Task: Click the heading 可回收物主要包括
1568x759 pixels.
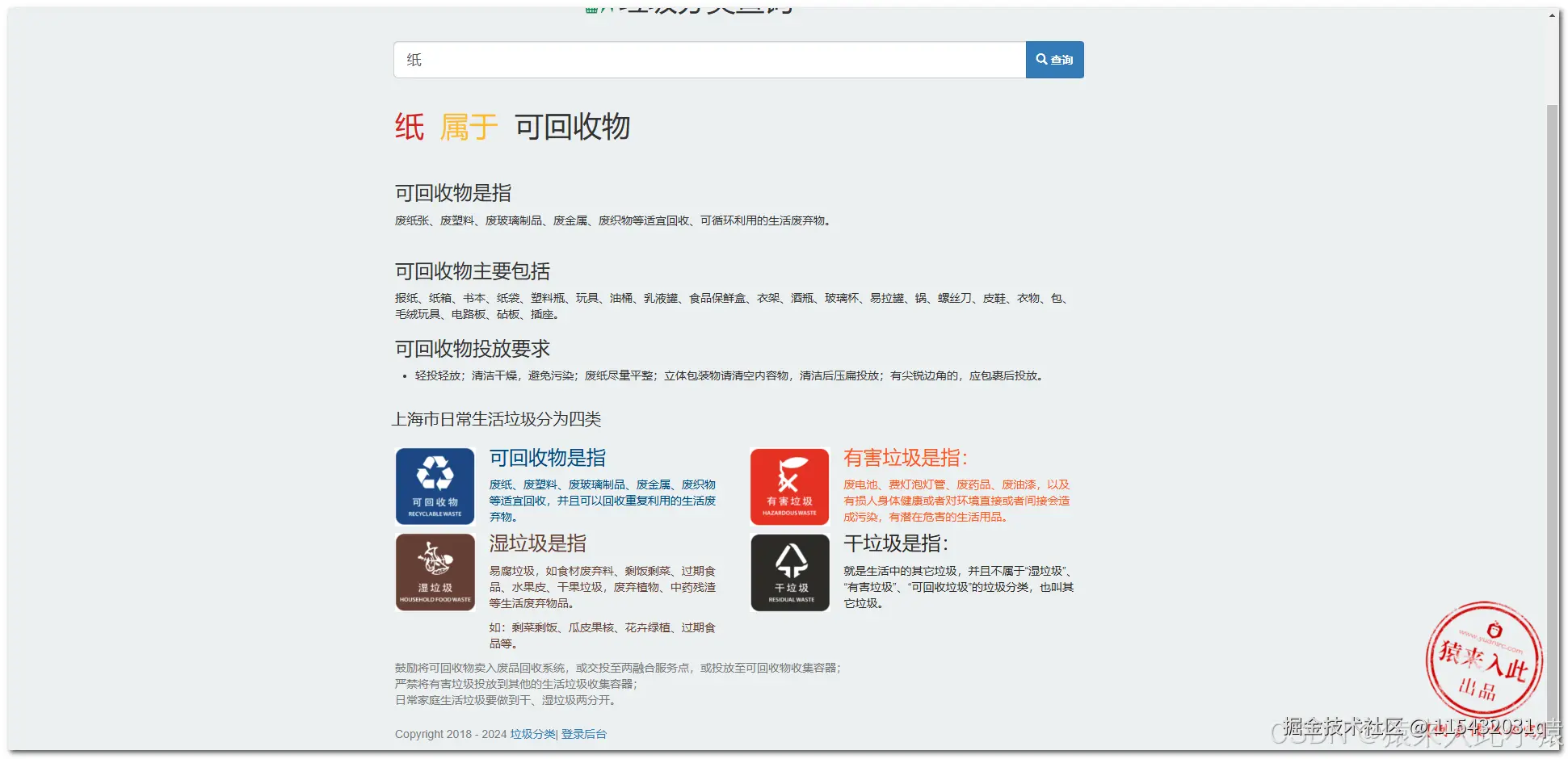Action: 473,271
